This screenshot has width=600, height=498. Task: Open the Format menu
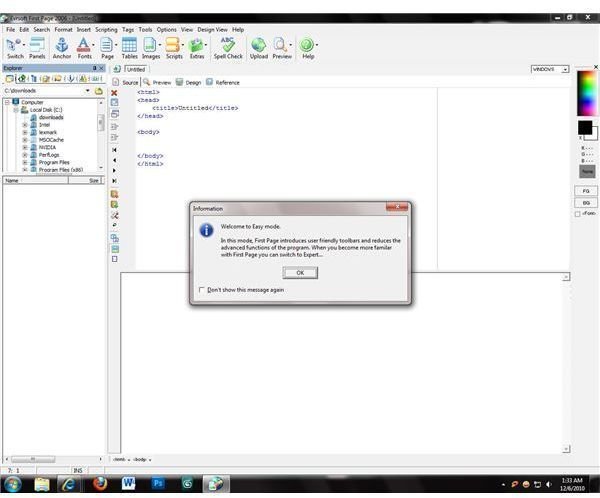tap(63, 29)
